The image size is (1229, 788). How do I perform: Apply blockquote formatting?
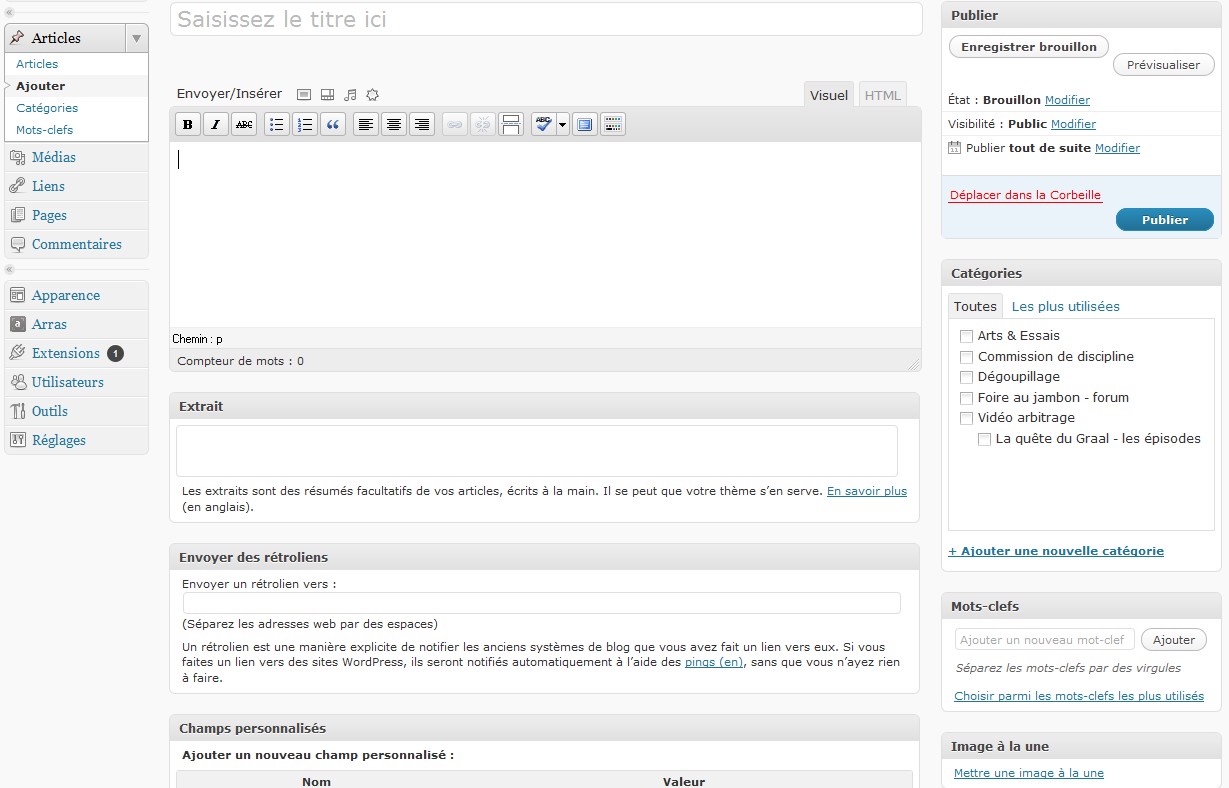[332, 125]
